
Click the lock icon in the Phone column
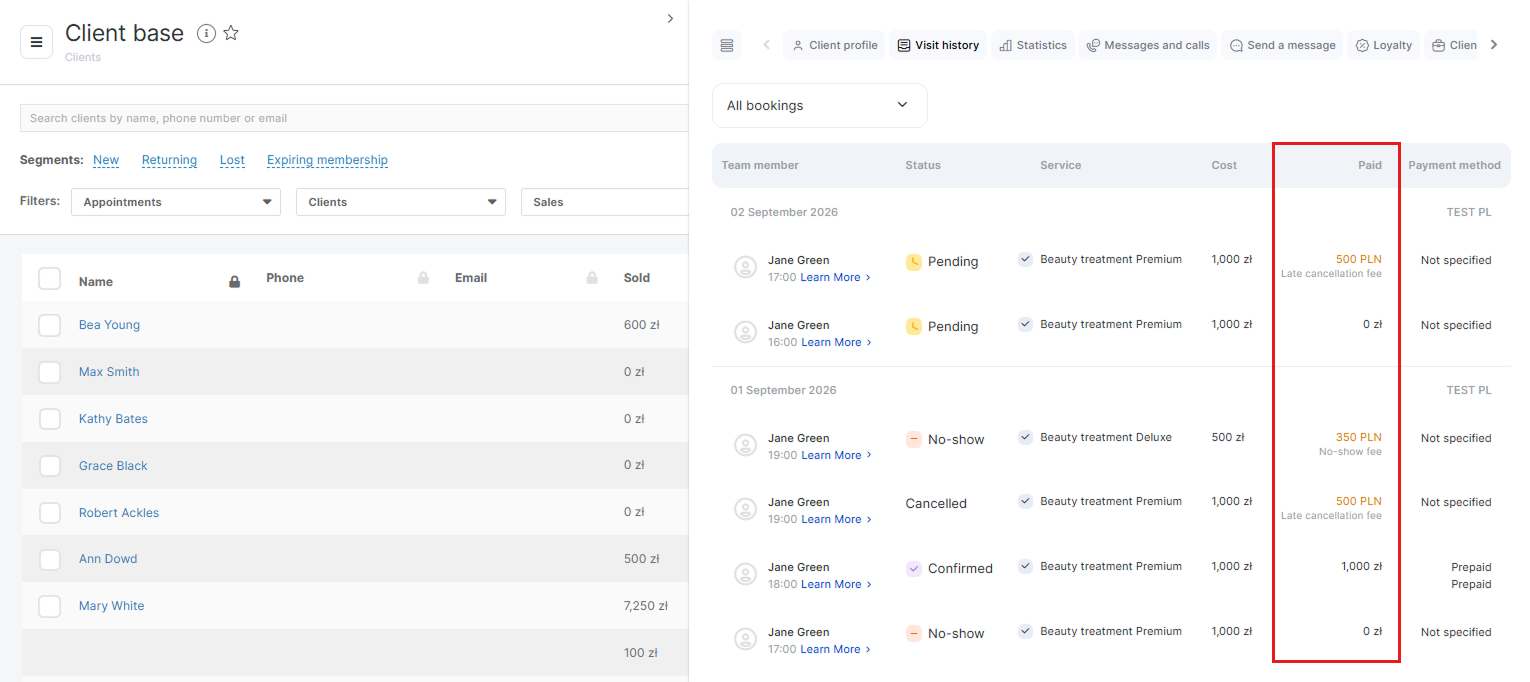tap(423, 278)
